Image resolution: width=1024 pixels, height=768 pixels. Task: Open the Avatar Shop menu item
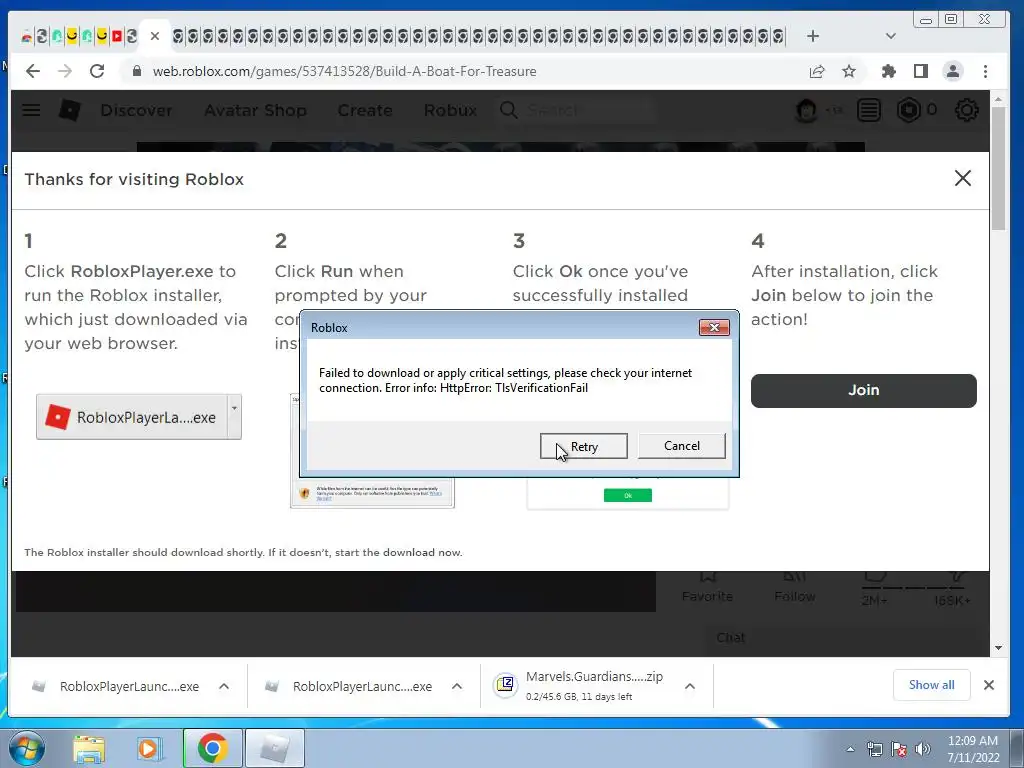tap(255, 110)
